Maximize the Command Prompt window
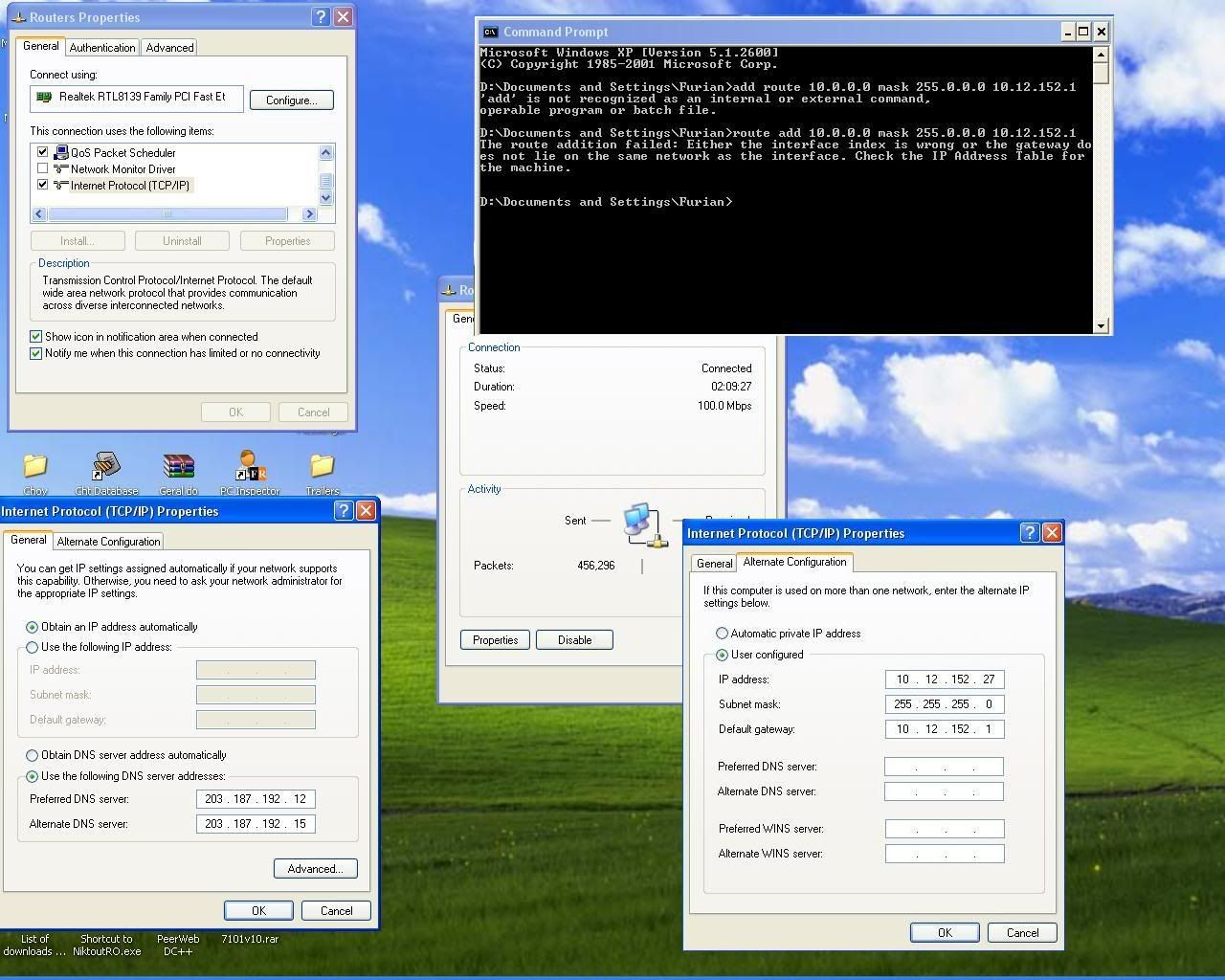The image size is (1225, 980). (1083, 32)
